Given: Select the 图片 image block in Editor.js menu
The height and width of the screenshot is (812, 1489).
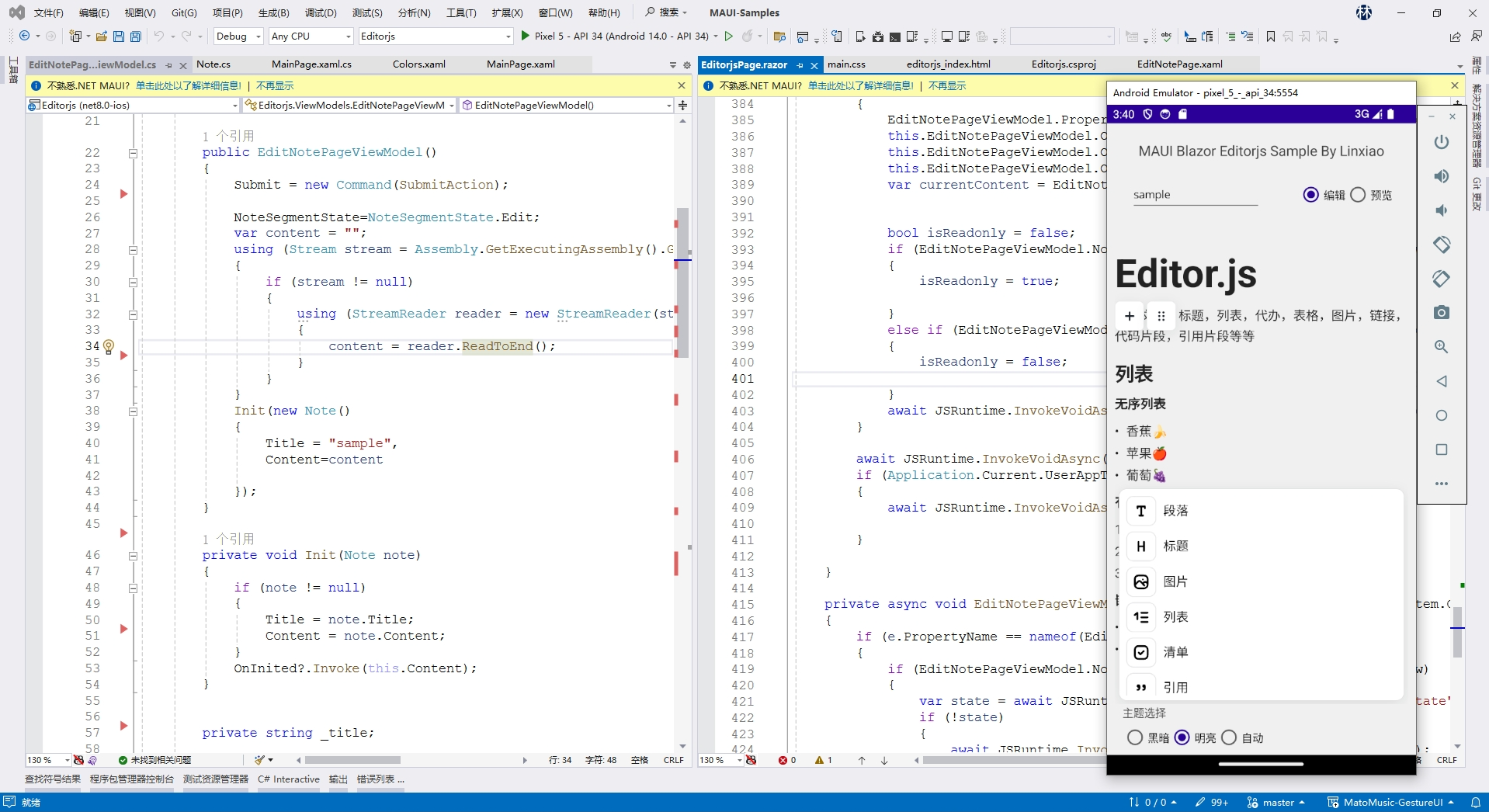Looking at the screenshot, I should [1175, 581].
